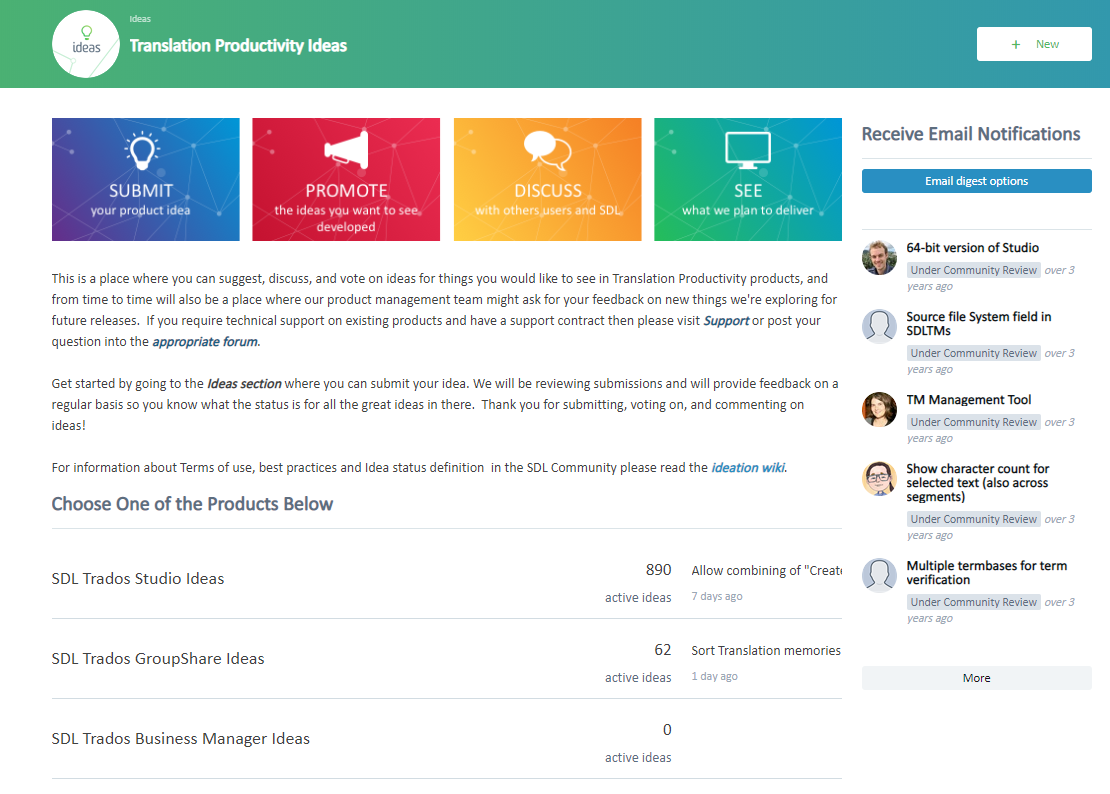
Task: Open 'Show character count for selected text' idea
Action: (978, 483)
